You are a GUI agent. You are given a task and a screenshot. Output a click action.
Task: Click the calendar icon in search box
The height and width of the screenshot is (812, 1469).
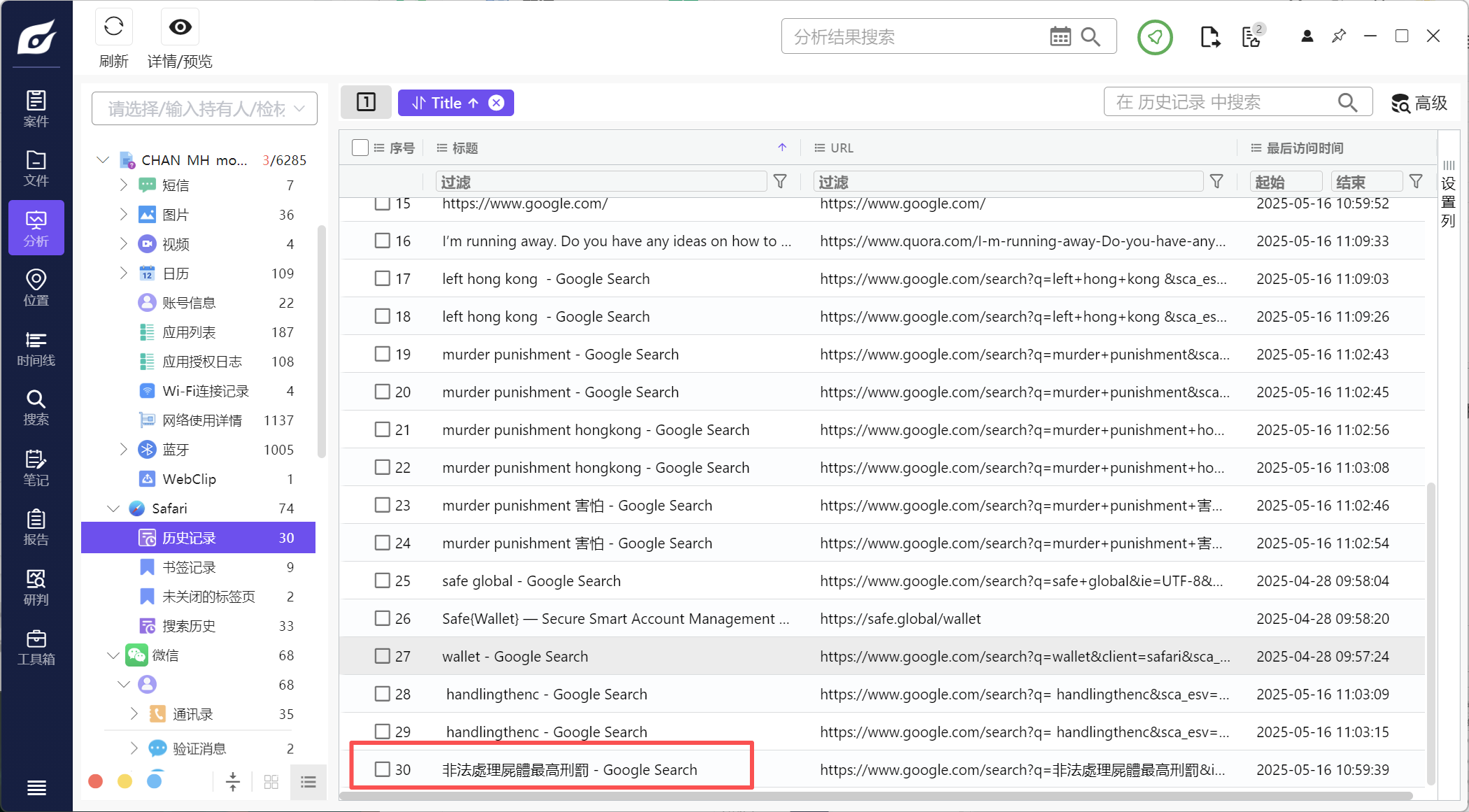coord(1060,37)
